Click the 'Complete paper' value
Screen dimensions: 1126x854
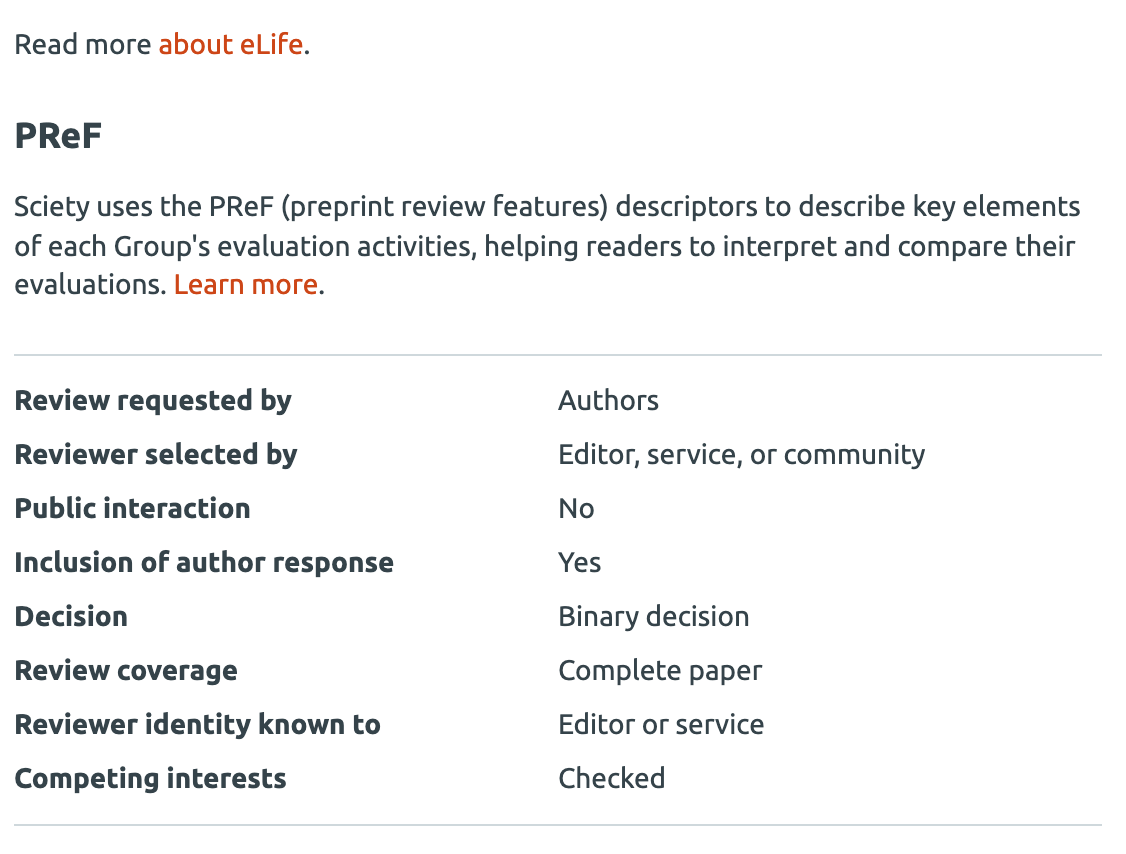click(660, 671)
